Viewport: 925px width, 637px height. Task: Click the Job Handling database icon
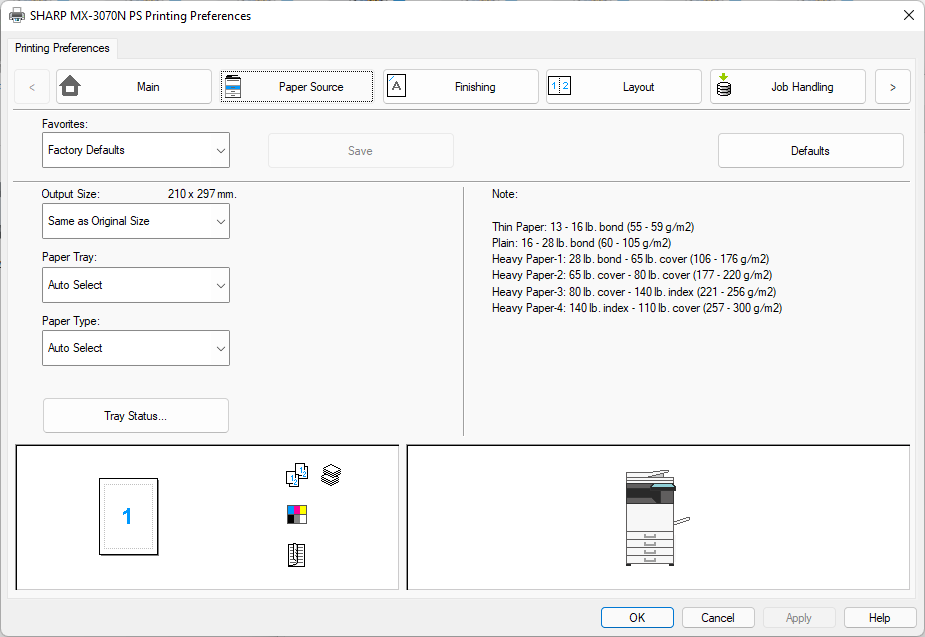724,87
